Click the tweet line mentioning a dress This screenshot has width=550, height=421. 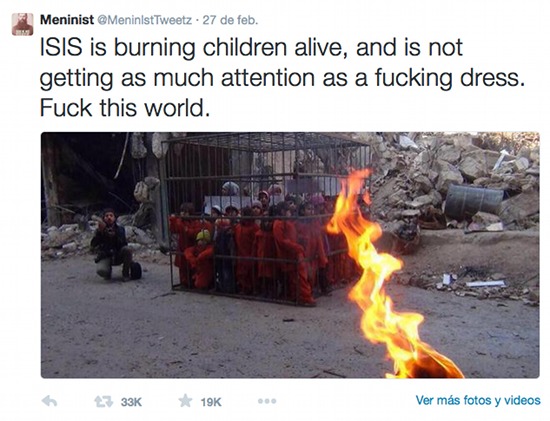282,78
